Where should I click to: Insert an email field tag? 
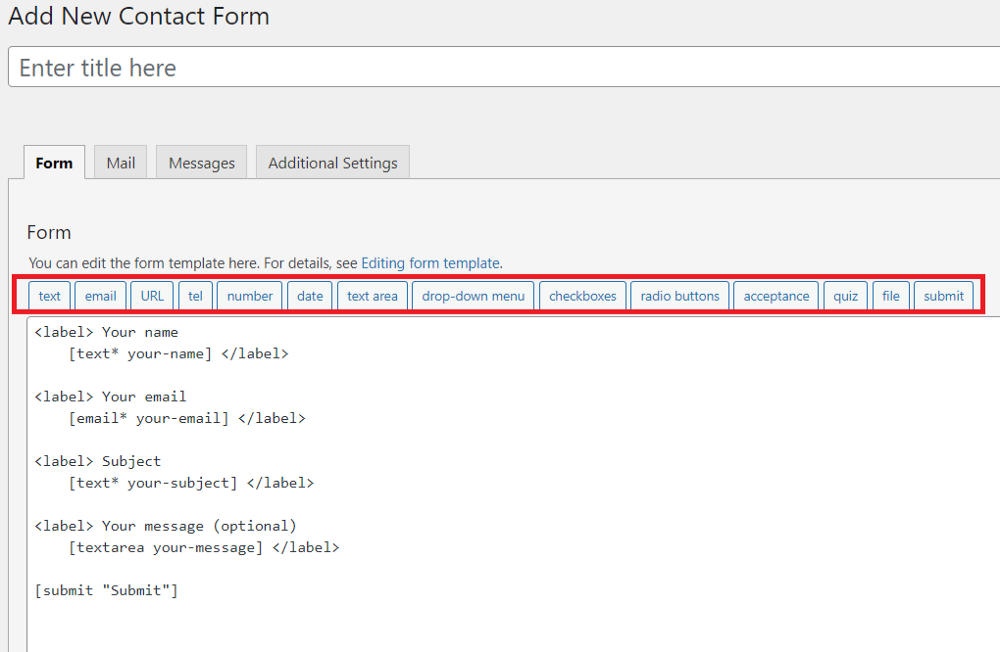click(x=100, y=295)
